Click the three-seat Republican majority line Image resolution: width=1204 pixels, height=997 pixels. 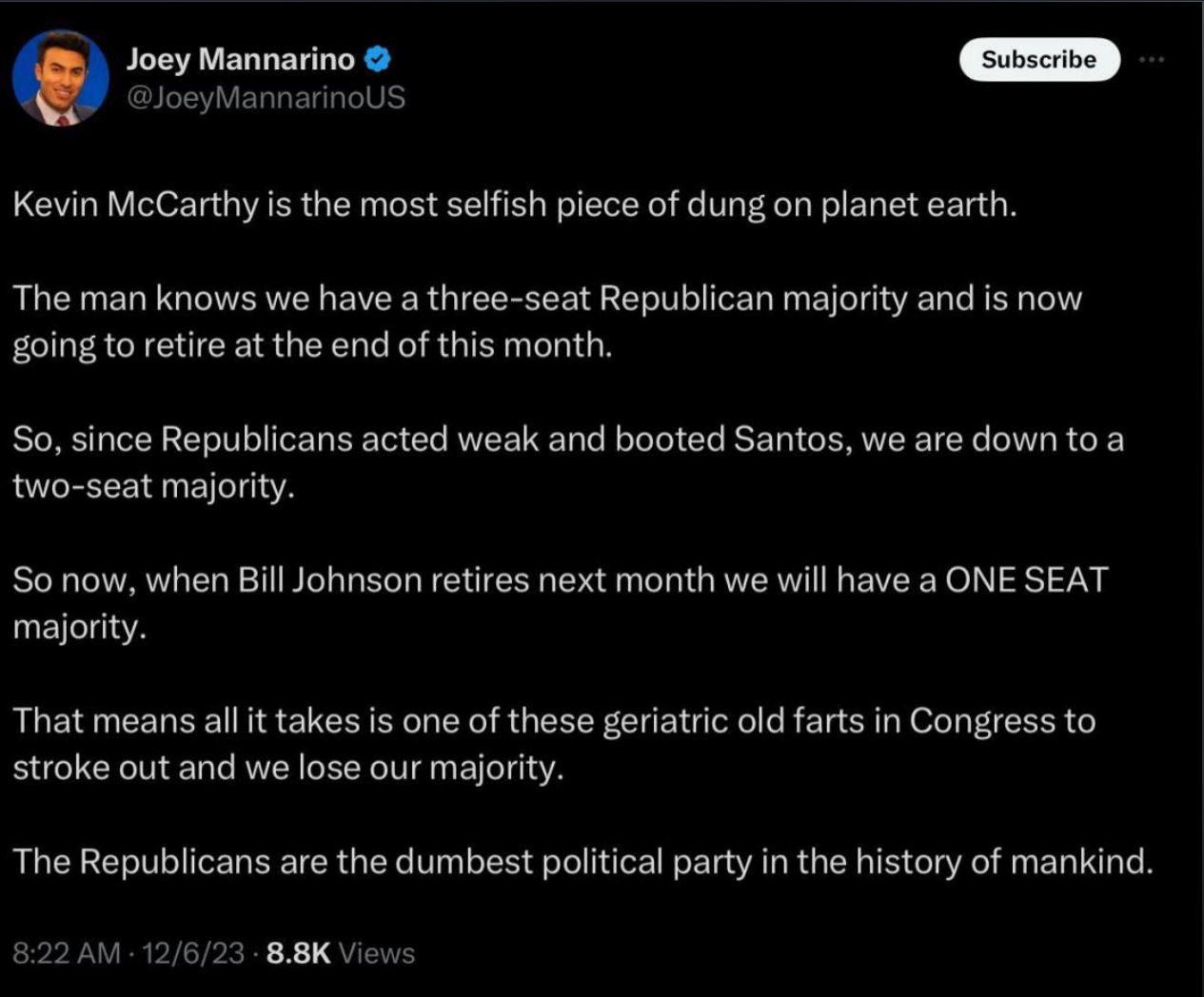point(547,299)
